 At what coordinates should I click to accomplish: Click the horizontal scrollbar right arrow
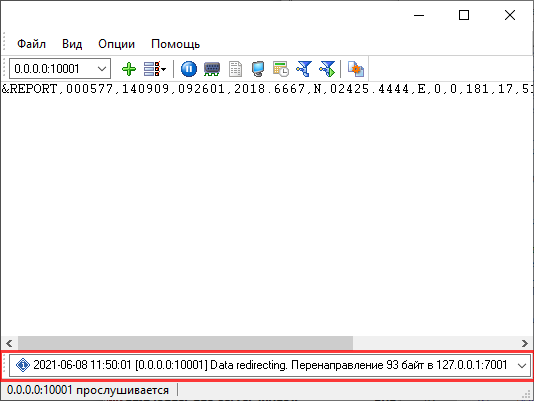tap(525, 343)
